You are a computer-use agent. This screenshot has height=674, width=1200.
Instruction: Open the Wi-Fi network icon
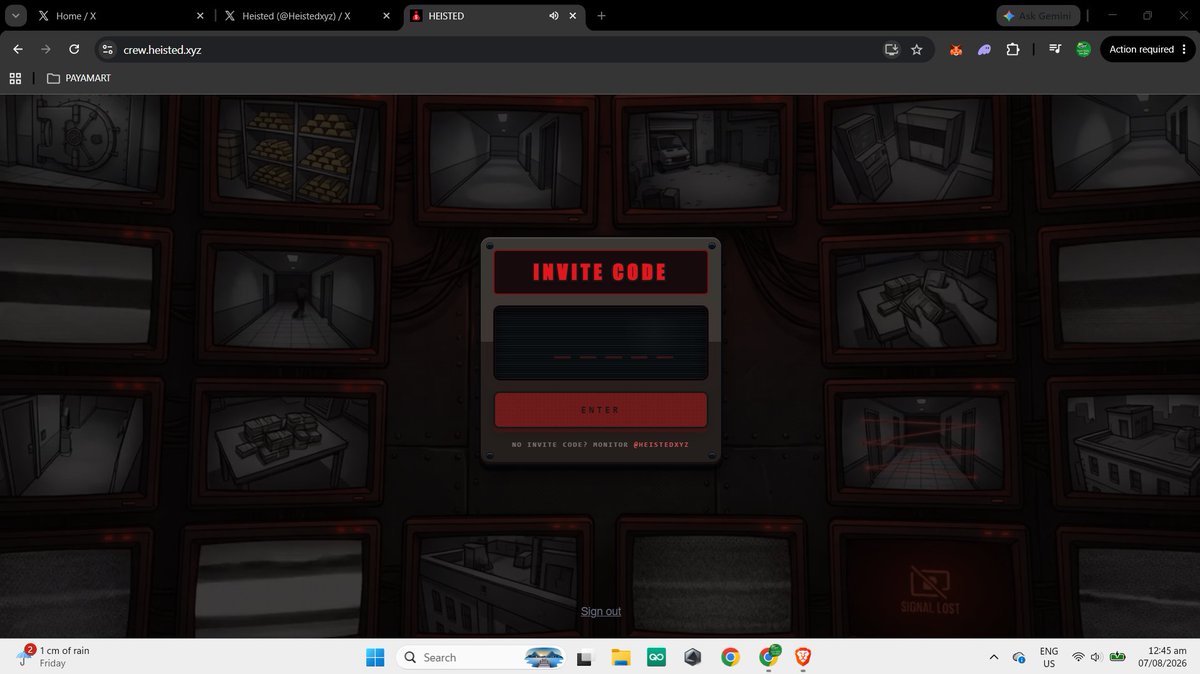point(1078,657)
